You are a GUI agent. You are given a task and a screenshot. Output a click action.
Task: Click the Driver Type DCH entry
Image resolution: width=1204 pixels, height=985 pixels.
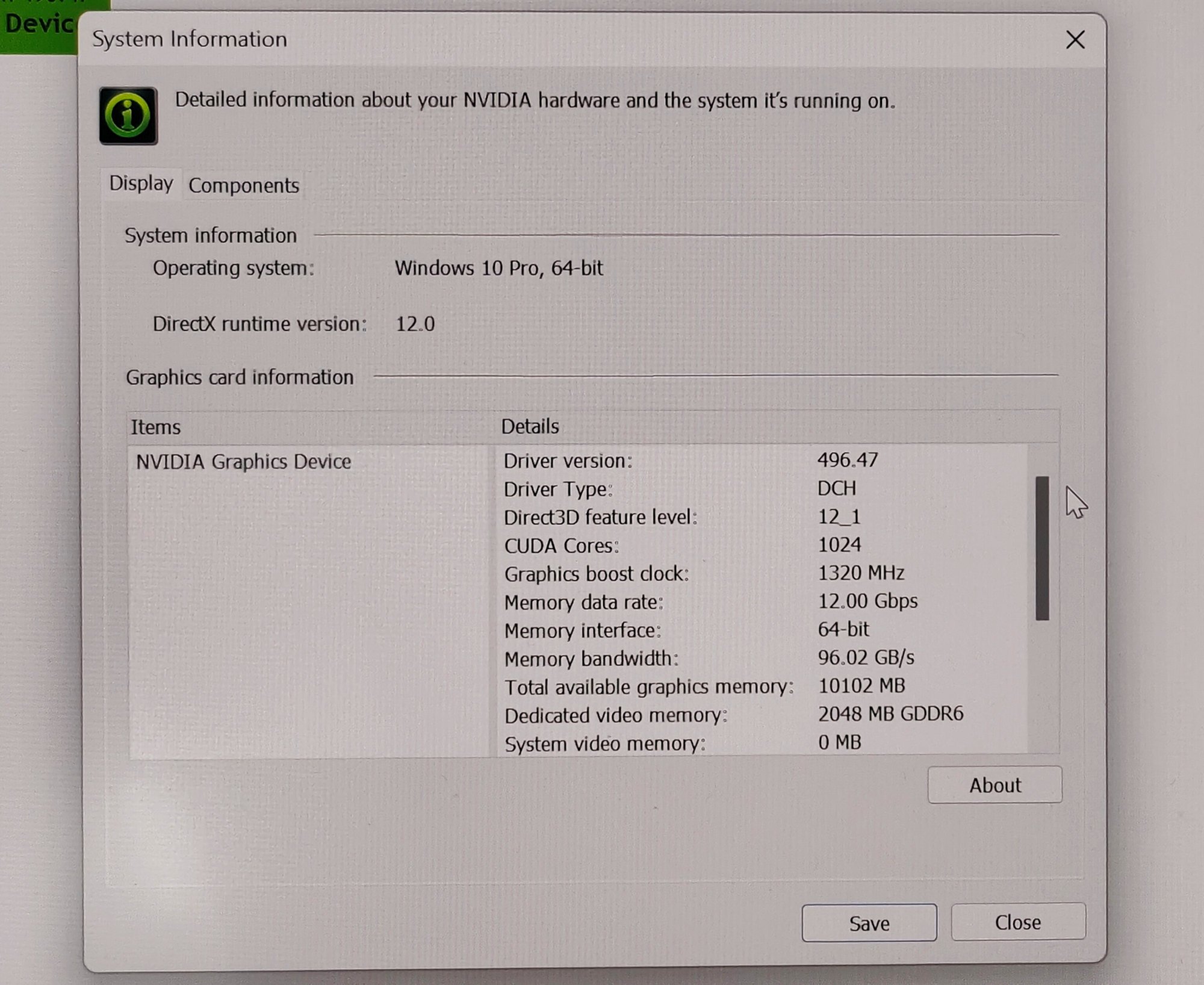[837, 488]
